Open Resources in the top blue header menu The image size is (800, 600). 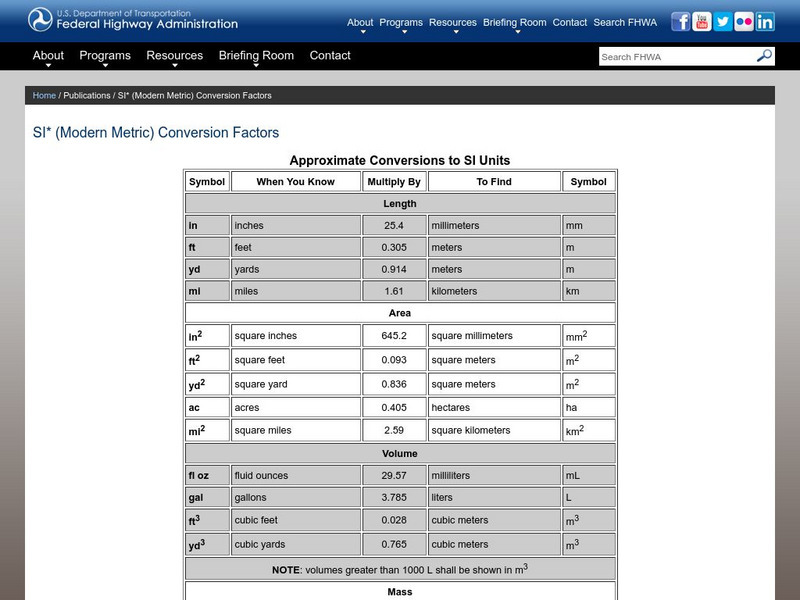453,22
